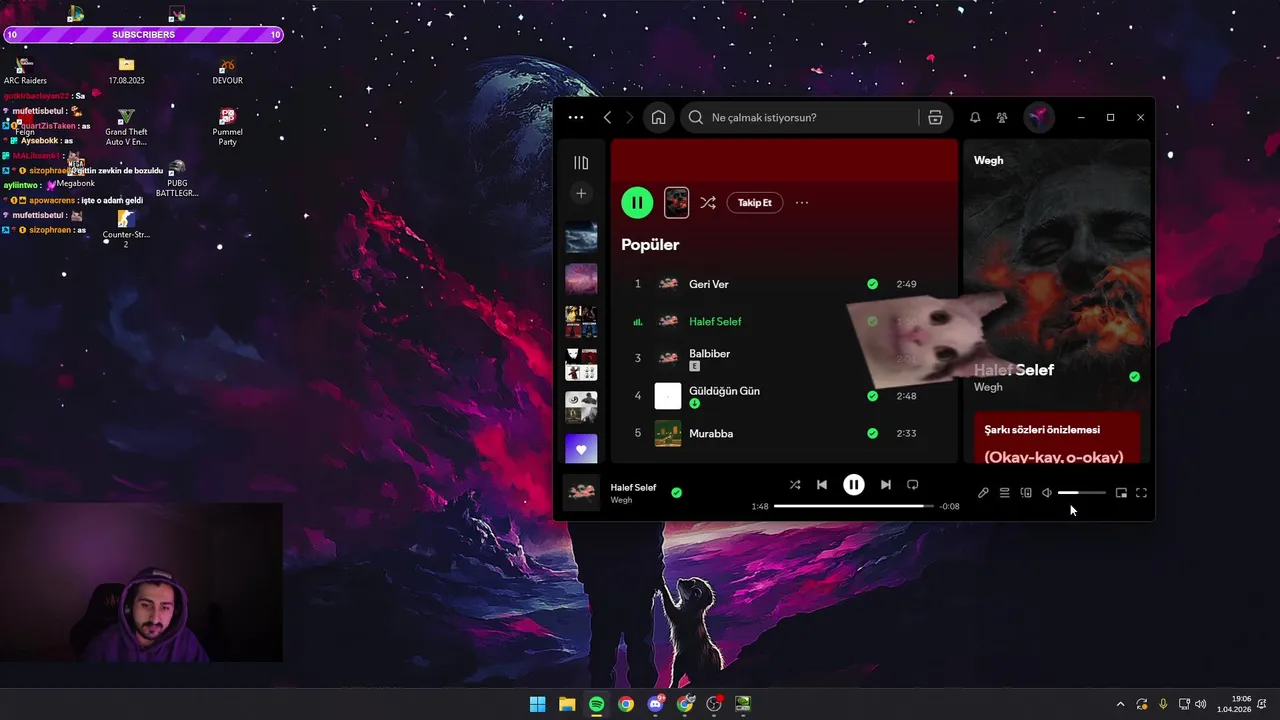Click the Takip Et button

coord(755,202)
